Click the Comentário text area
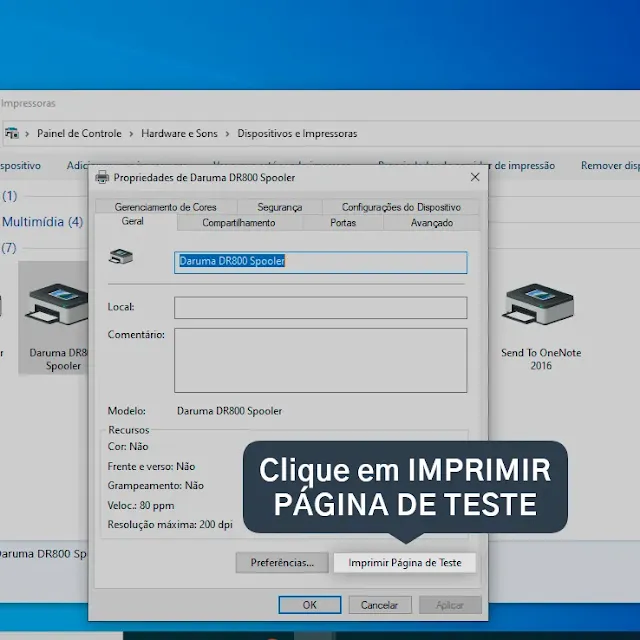 tap(320, 360)
